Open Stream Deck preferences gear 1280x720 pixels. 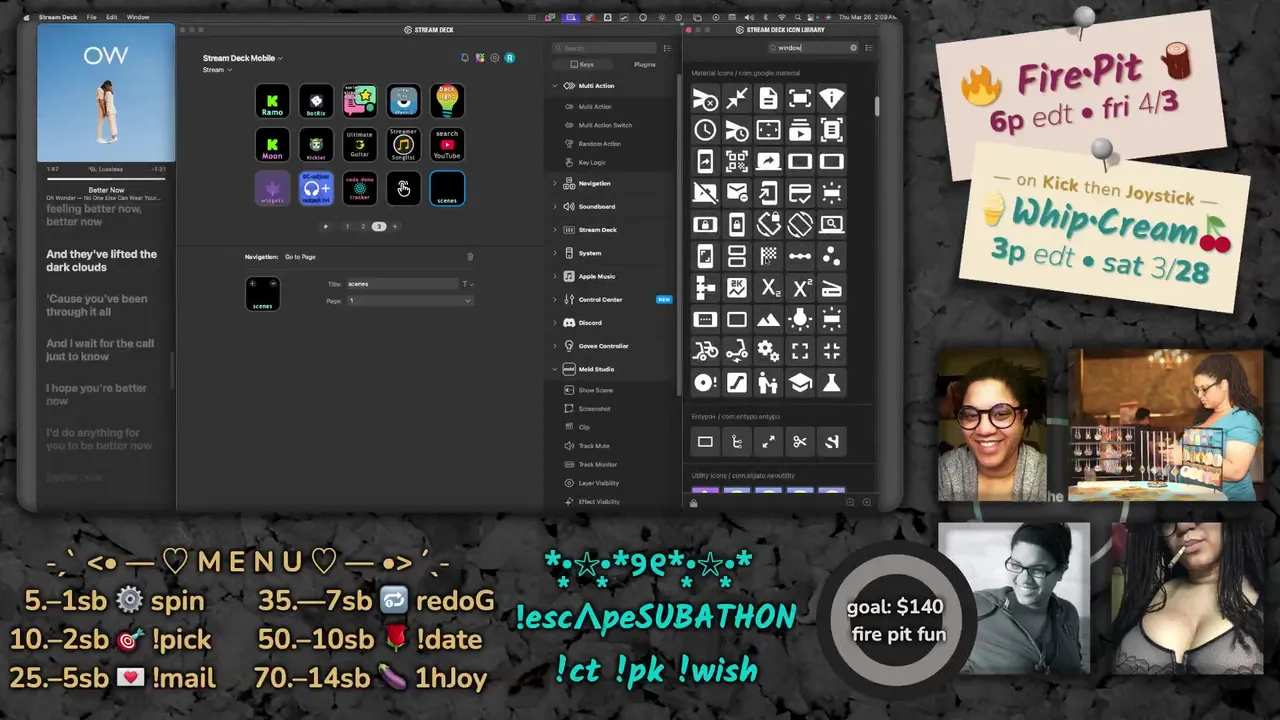tap(495, 58)
